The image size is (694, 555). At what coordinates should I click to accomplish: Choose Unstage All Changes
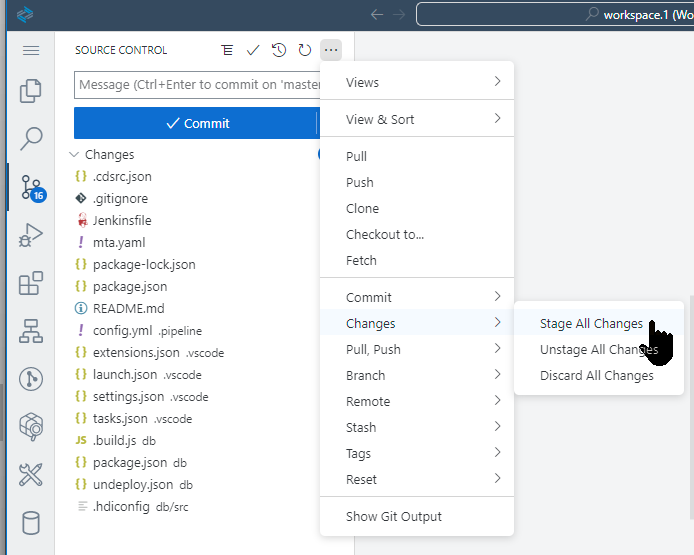pos(599,350)
